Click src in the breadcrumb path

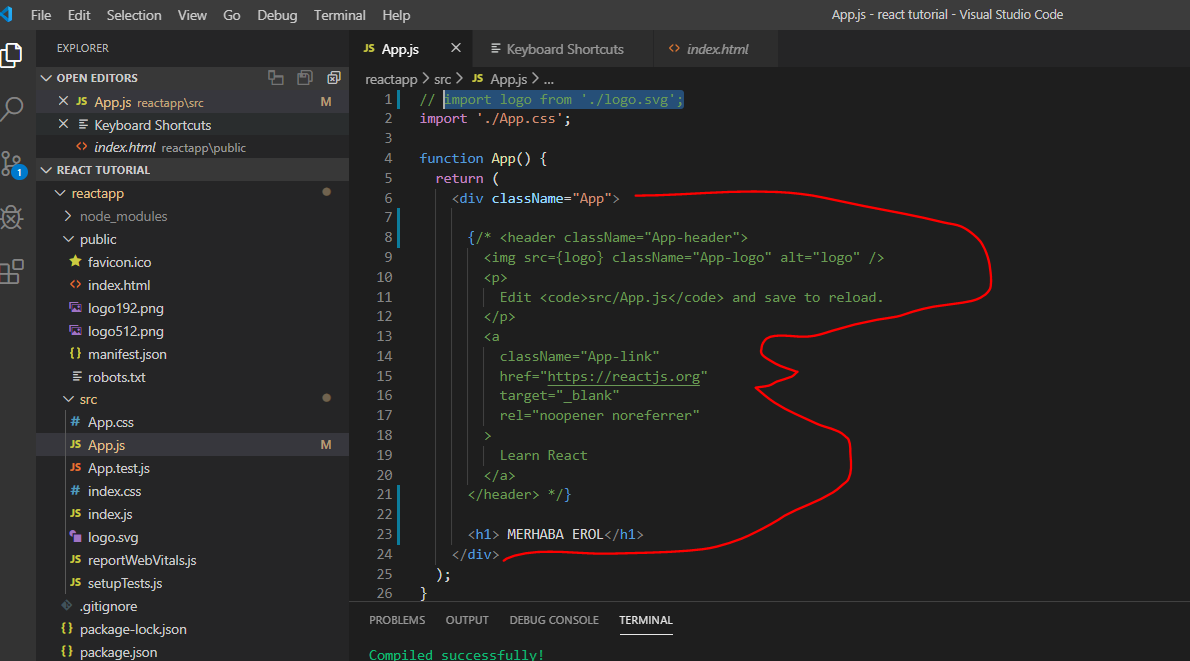point(442,78)
